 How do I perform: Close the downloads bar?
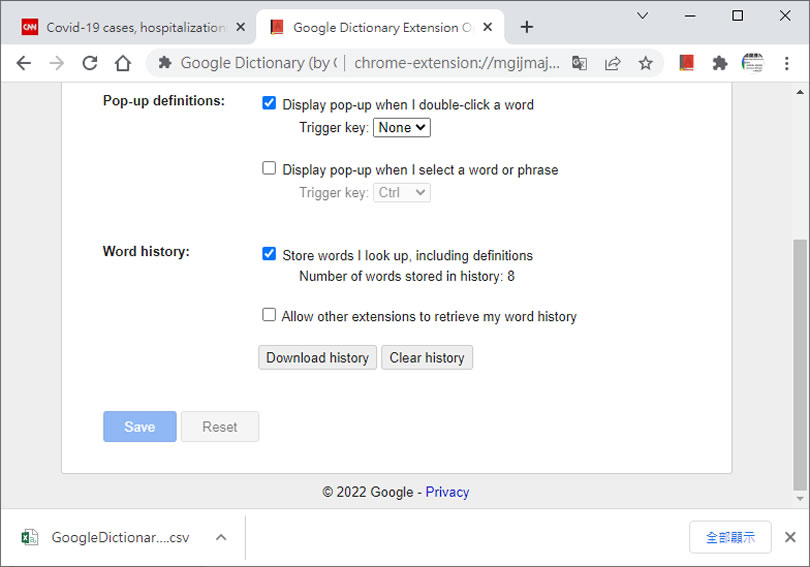pyautogui.click(x=790, y=537)
